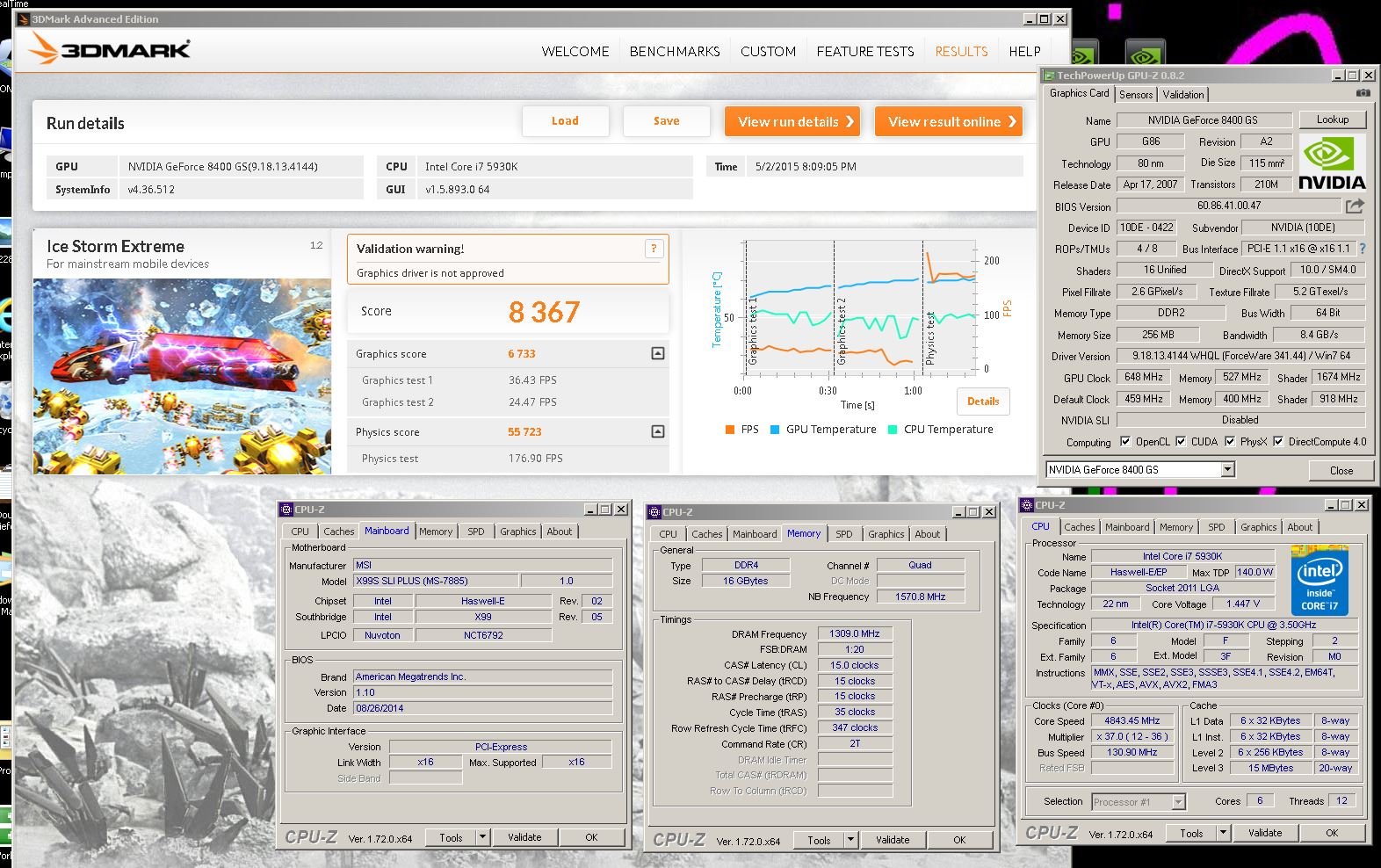Click the NVIDIA desktop icon behind GPU-Z

[1145, 54]
